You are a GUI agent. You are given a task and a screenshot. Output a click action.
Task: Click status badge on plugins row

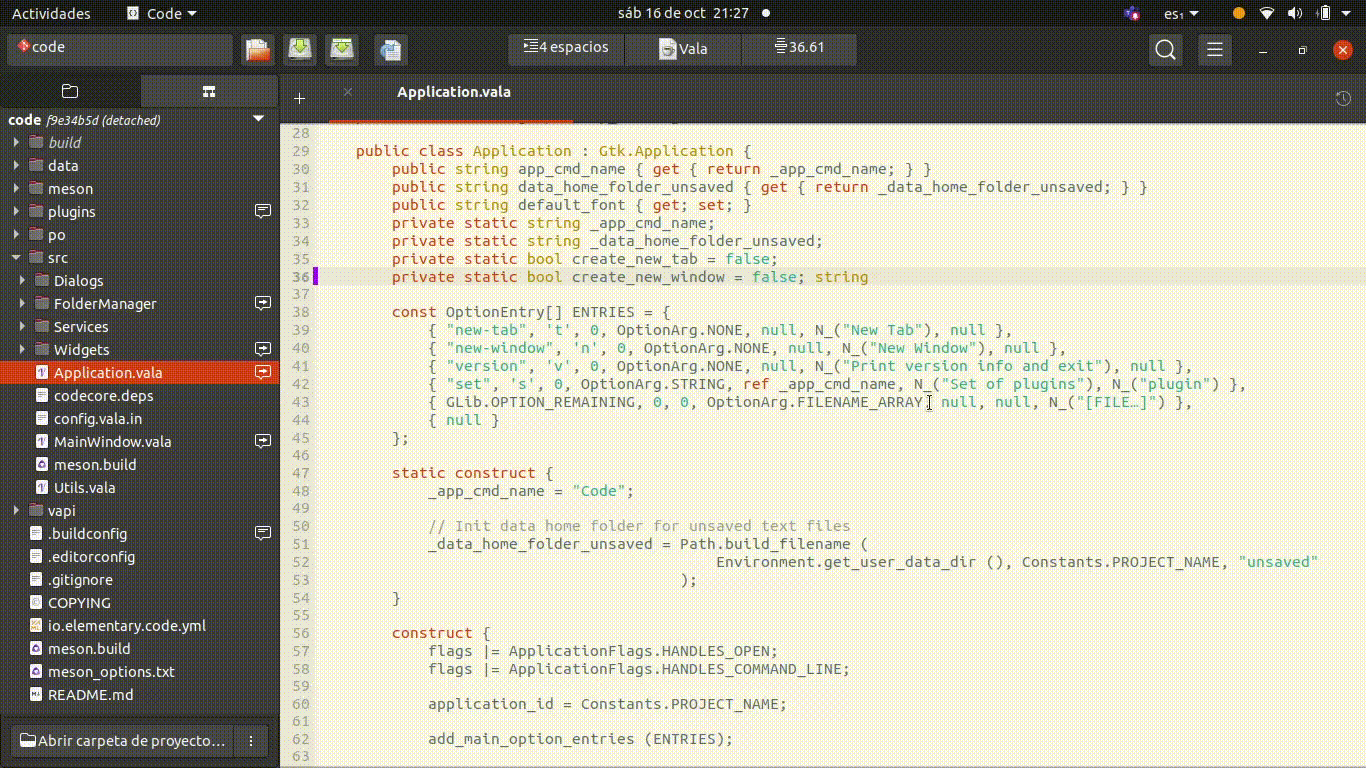pyautogui.click(x=263, y=211)
